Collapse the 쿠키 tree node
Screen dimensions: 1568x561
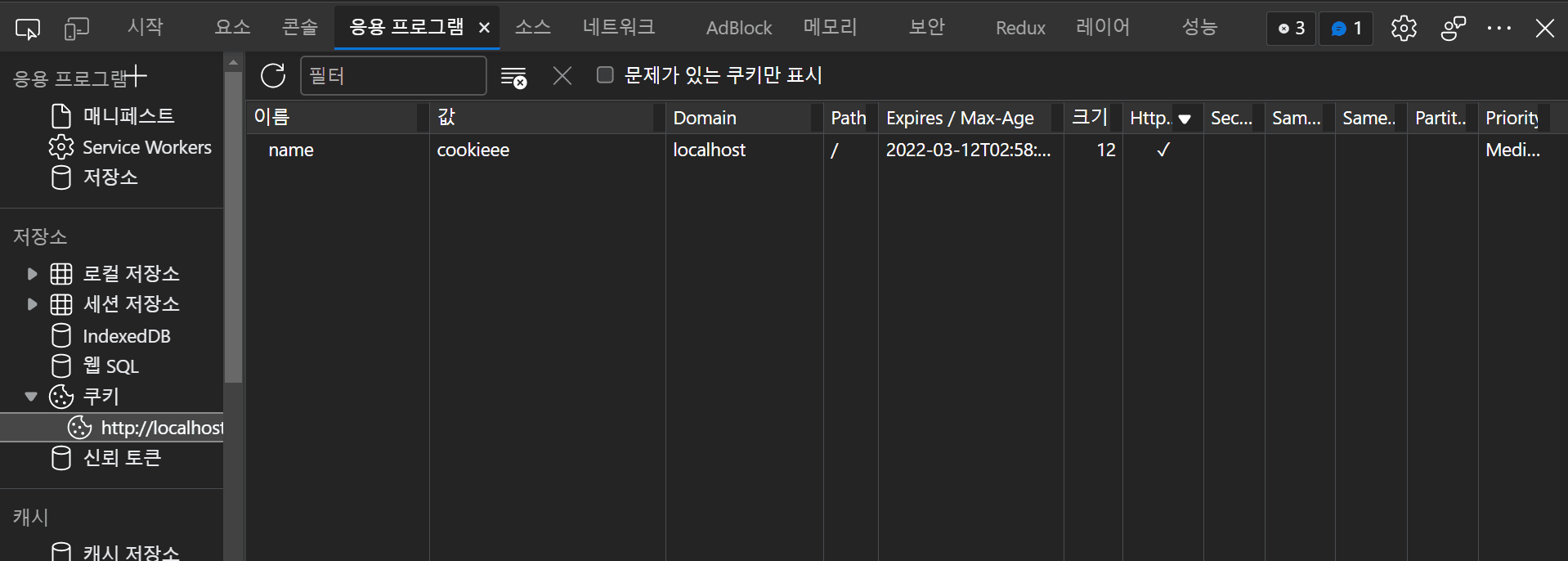pyautogui.click(x=31, y=397)
